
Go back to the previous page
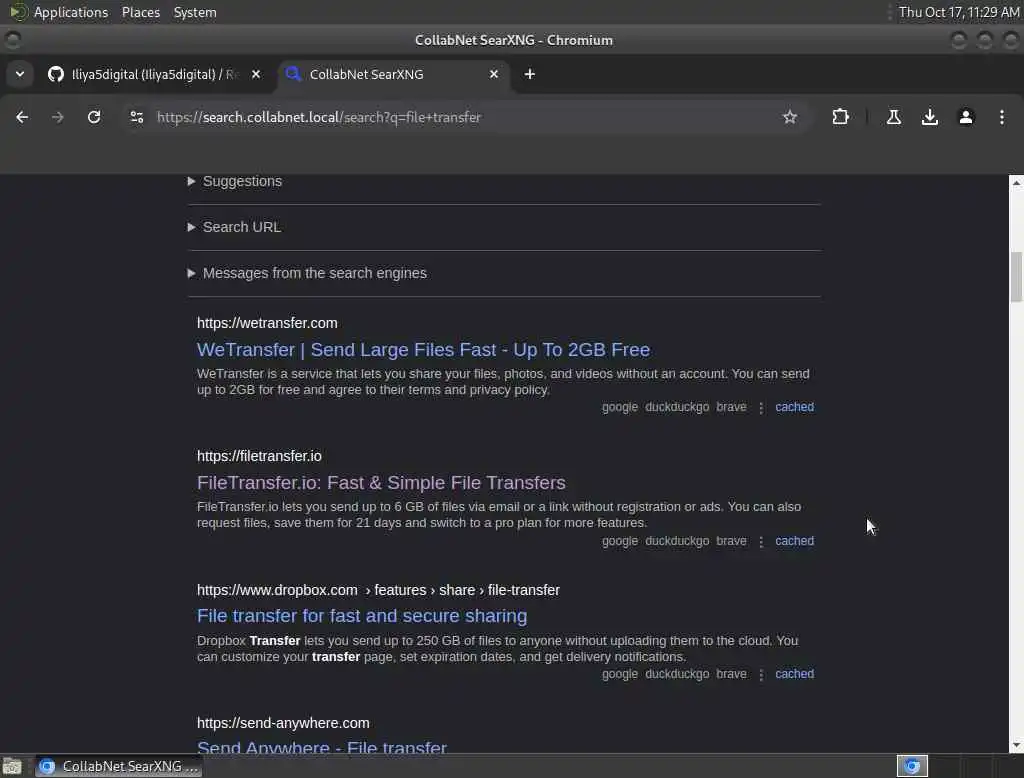(22, 117)
